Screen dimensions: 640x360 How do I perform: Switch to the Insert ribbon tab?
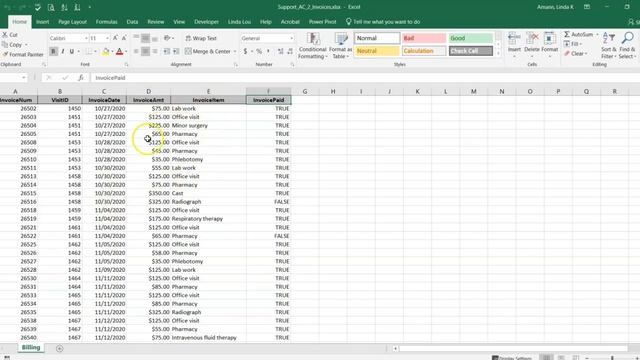42,22
